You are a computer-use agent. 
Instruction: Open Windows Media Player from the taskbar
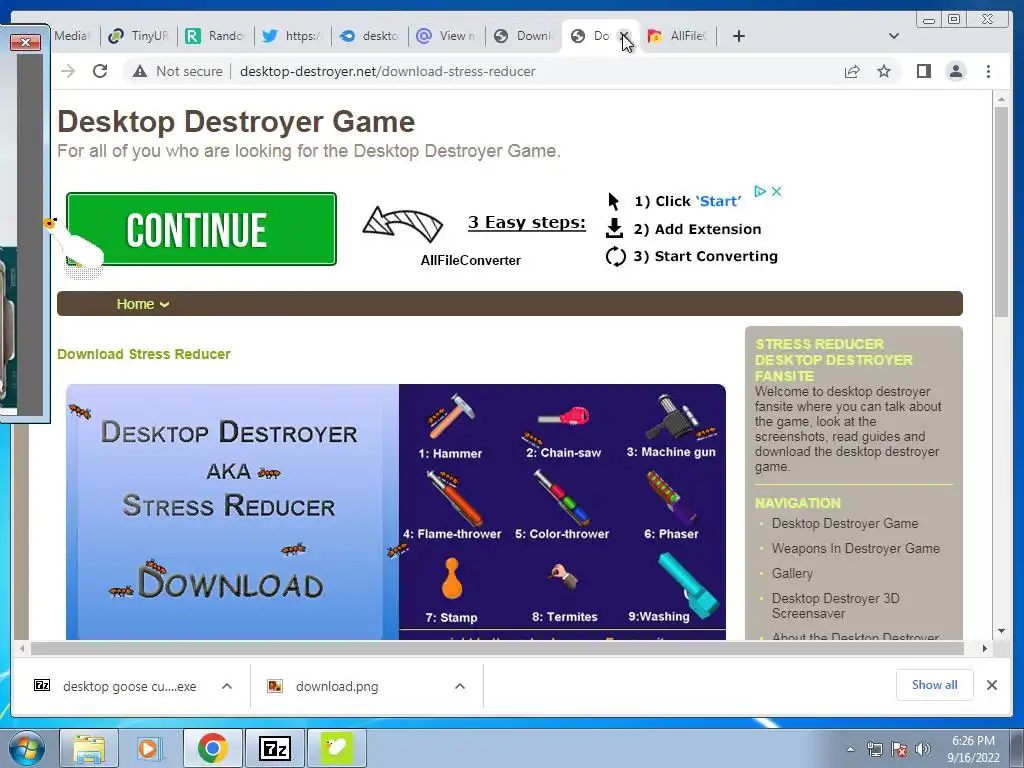pyautogui.click(x=150, y=748)
